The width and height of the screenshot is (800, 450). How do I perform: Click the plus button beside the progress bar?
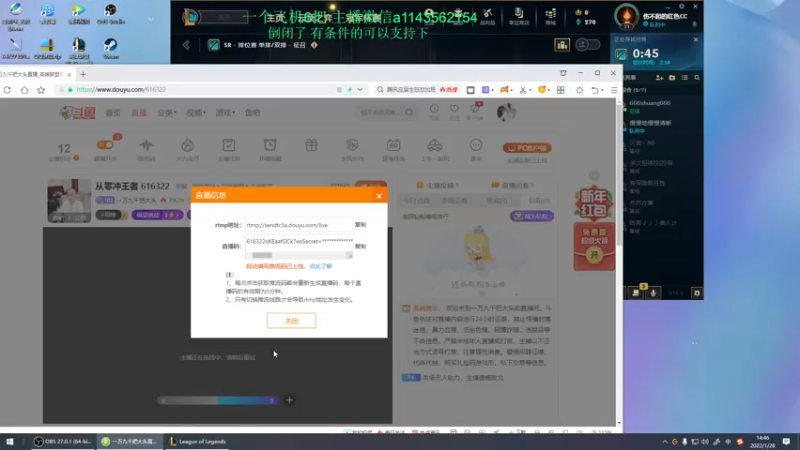[x=289, y=401]
